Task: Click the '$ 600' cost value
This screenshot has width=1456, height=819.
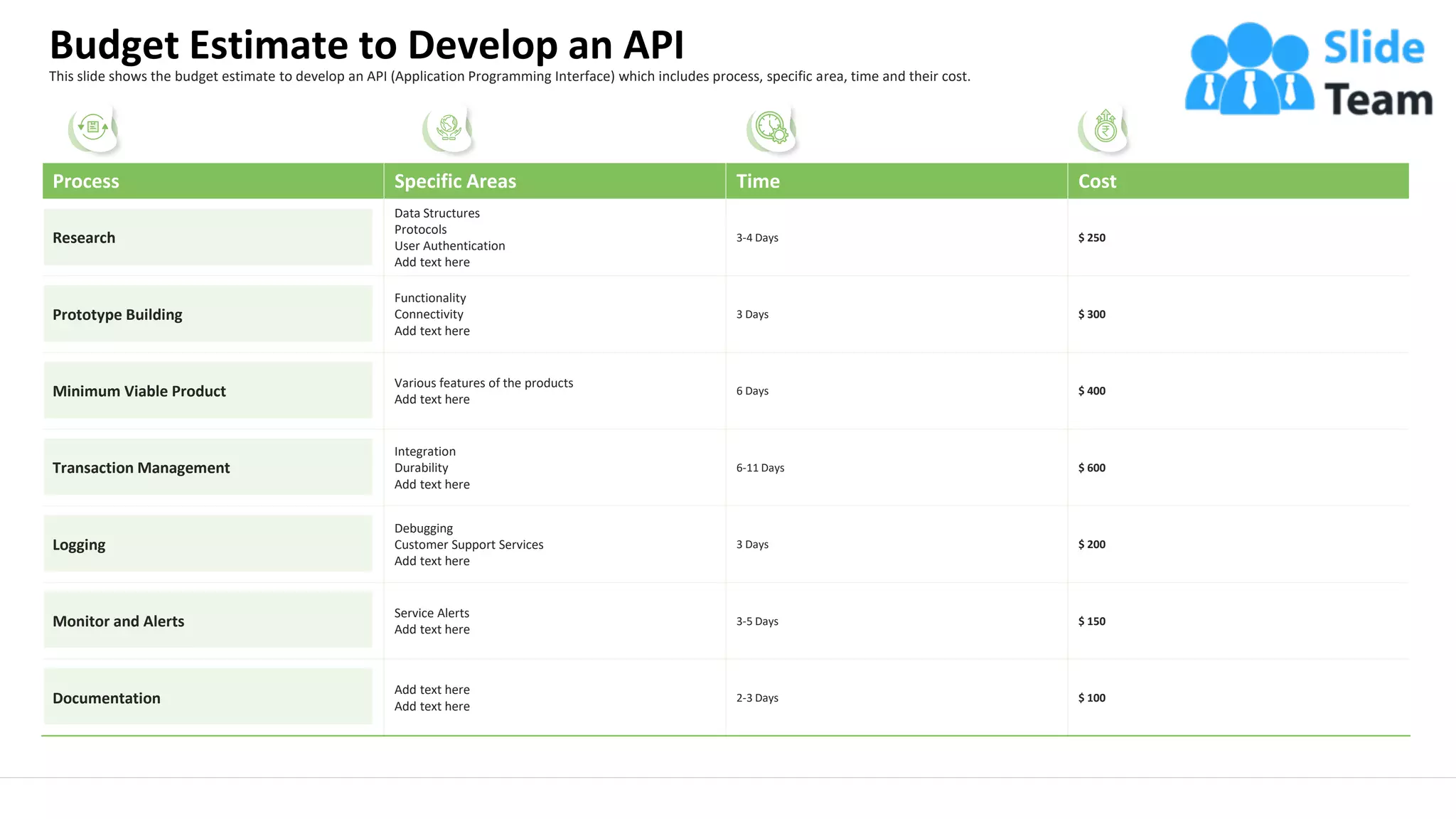Action: click(1092, 468)
